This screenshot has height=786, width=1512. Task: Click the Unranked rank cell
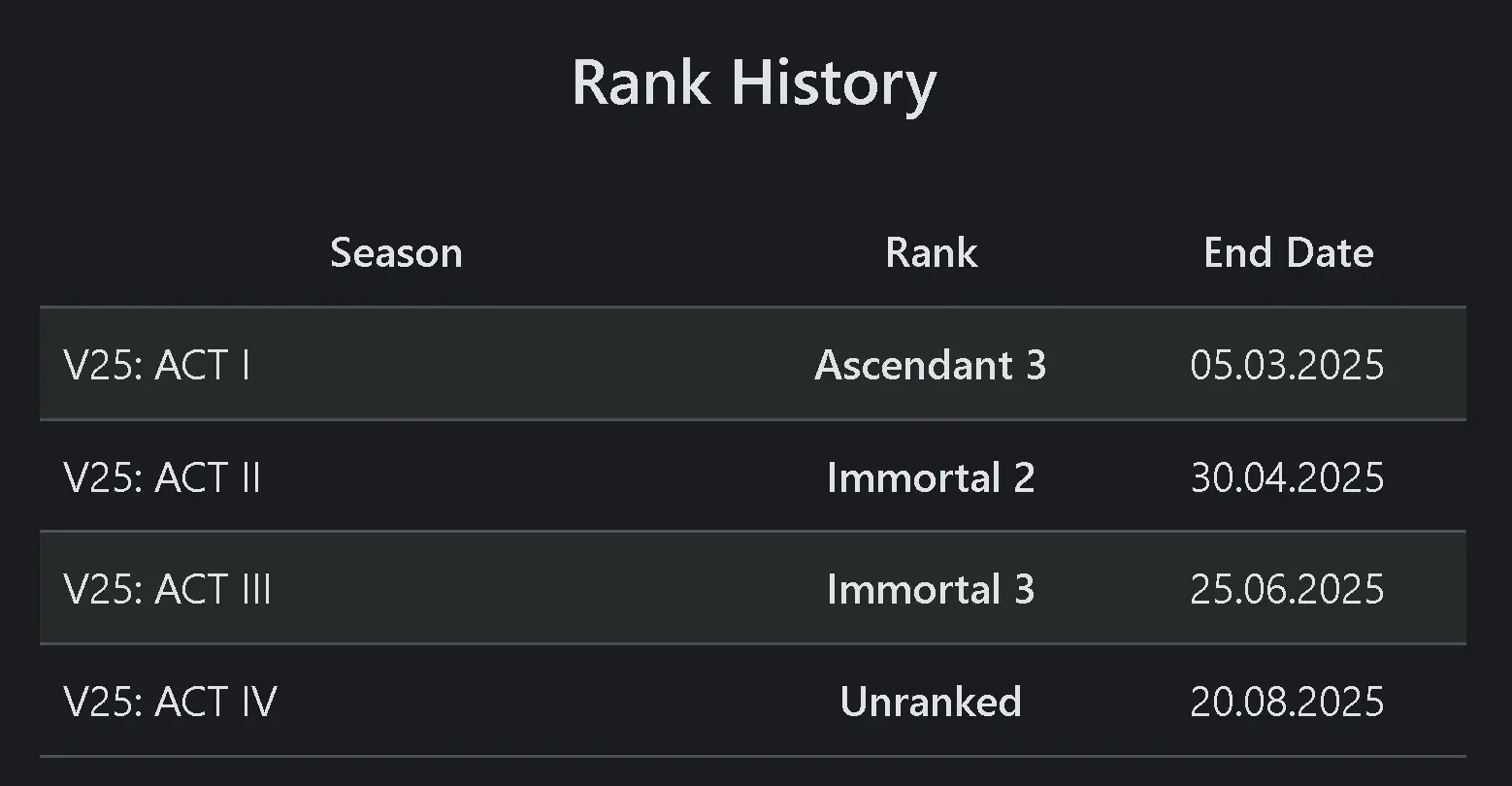930,703
